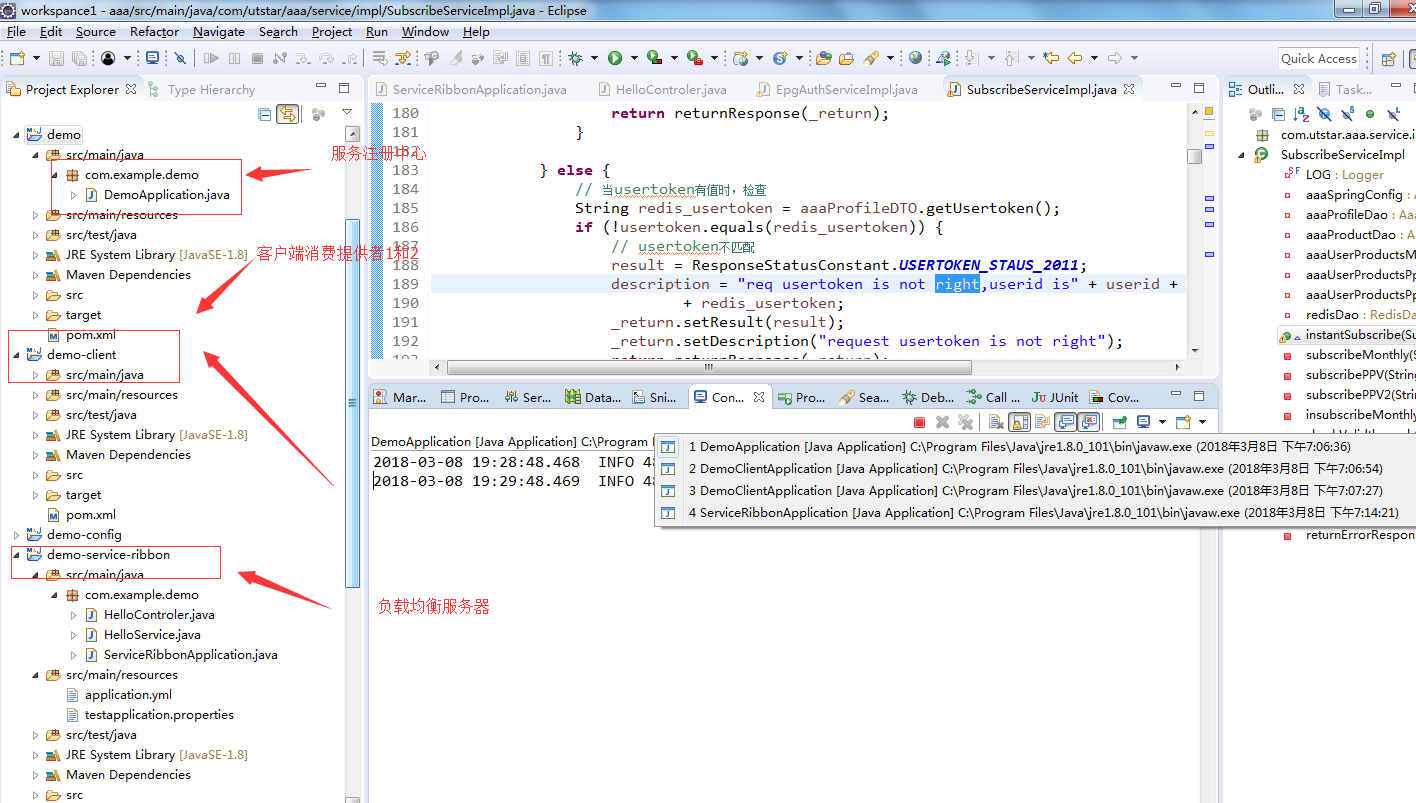Expand the demo-config project node
The image size is (1416, 803).
16,535
